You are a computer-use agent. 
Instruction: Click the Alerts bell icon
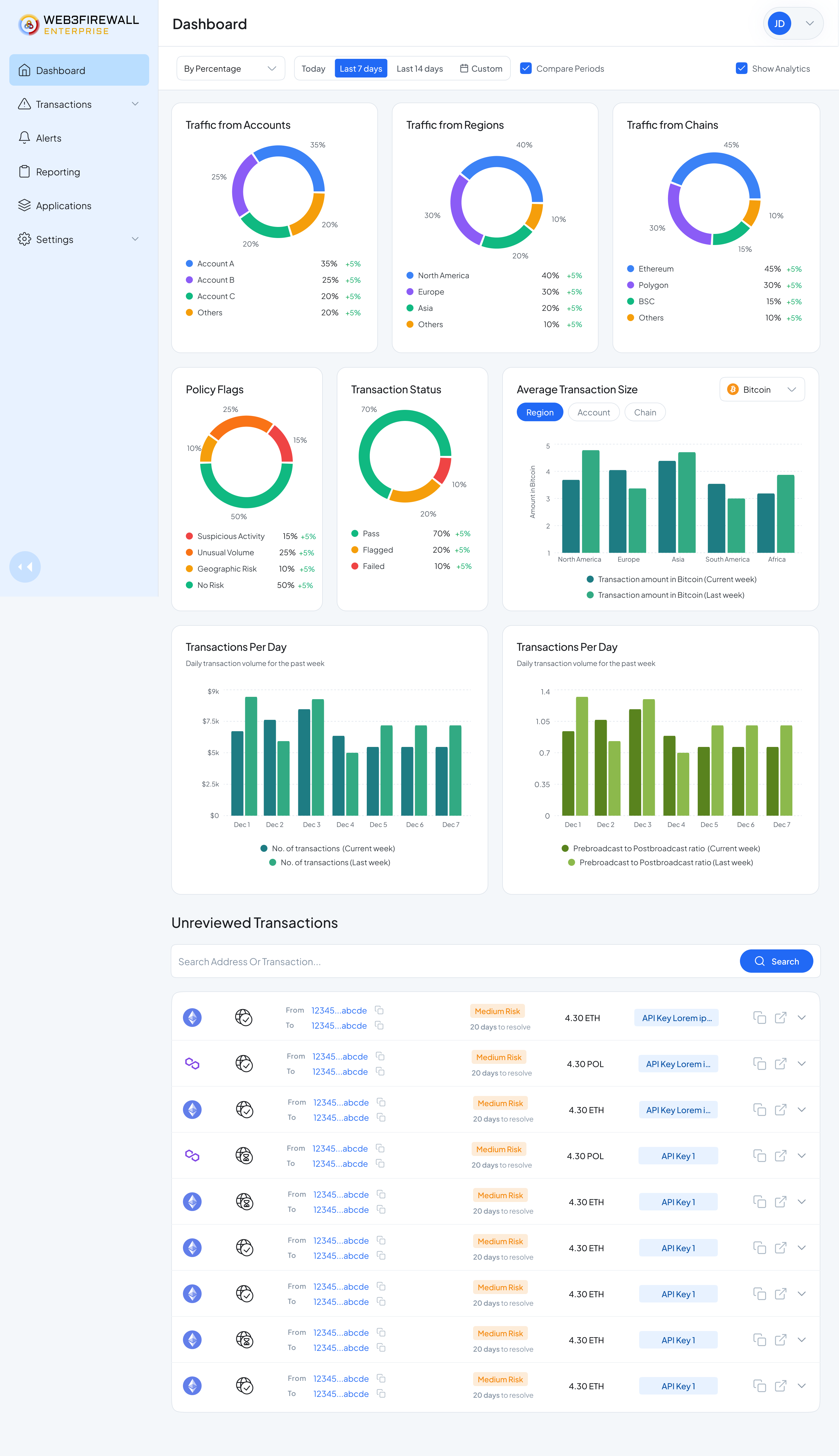point(24,138)
